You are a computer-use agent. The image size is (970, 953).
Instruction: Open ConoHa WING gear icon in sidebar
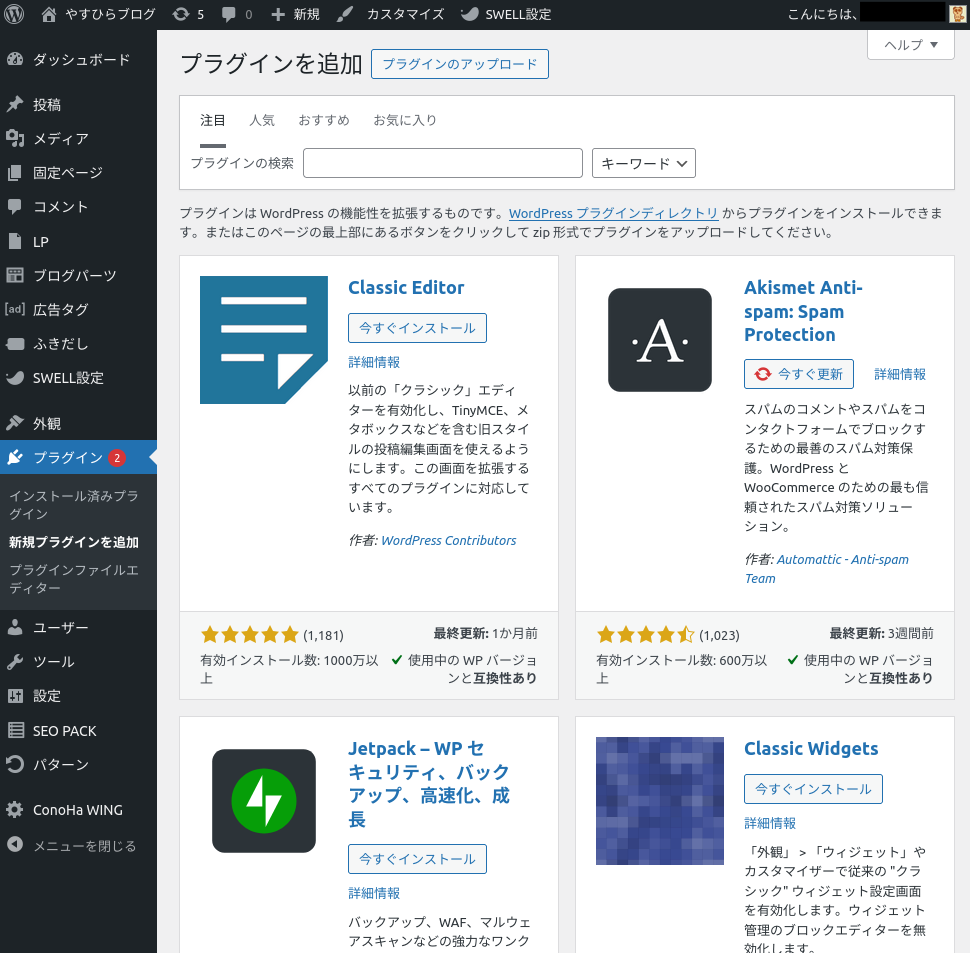pyautogui.click(x=15, y=810)
